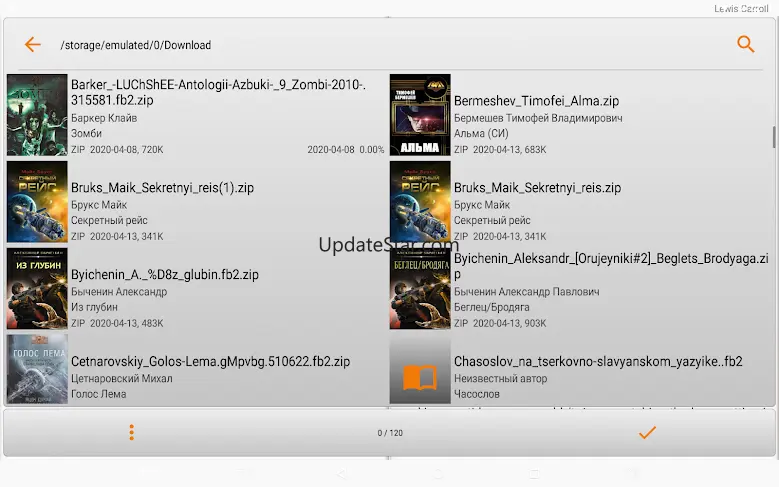Click author Быченин Александр Павлович
Screen dimensions: 779x487
pos(527,292)
